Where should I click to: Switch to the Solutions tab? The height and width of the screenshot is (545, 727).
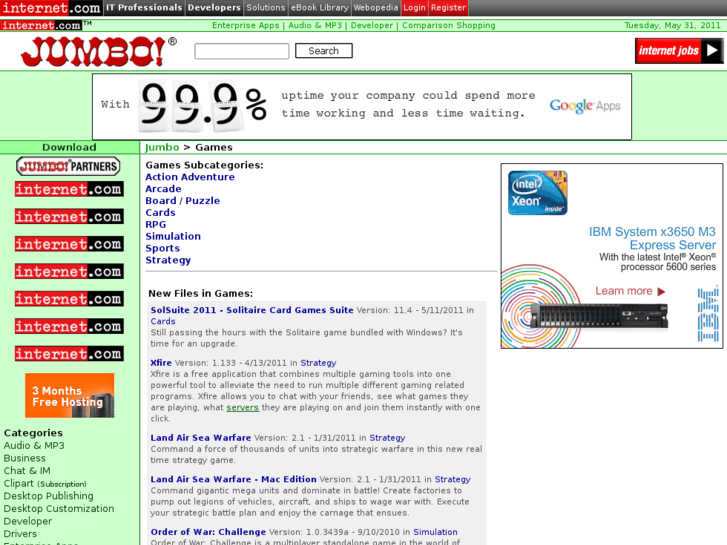pyautogui.click(x=266, y=7)
